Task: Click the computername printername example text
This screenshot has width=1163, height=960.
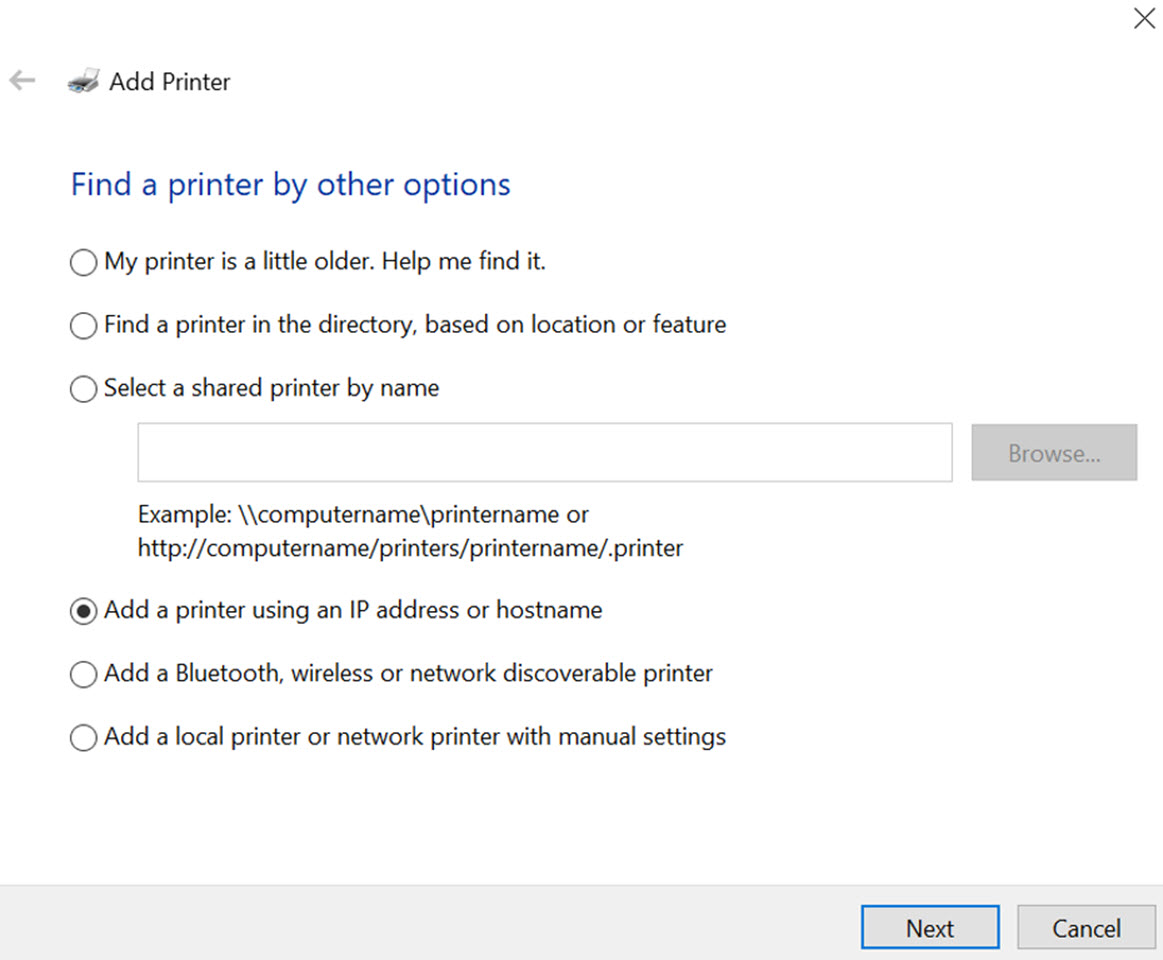Action: (362, 514)
